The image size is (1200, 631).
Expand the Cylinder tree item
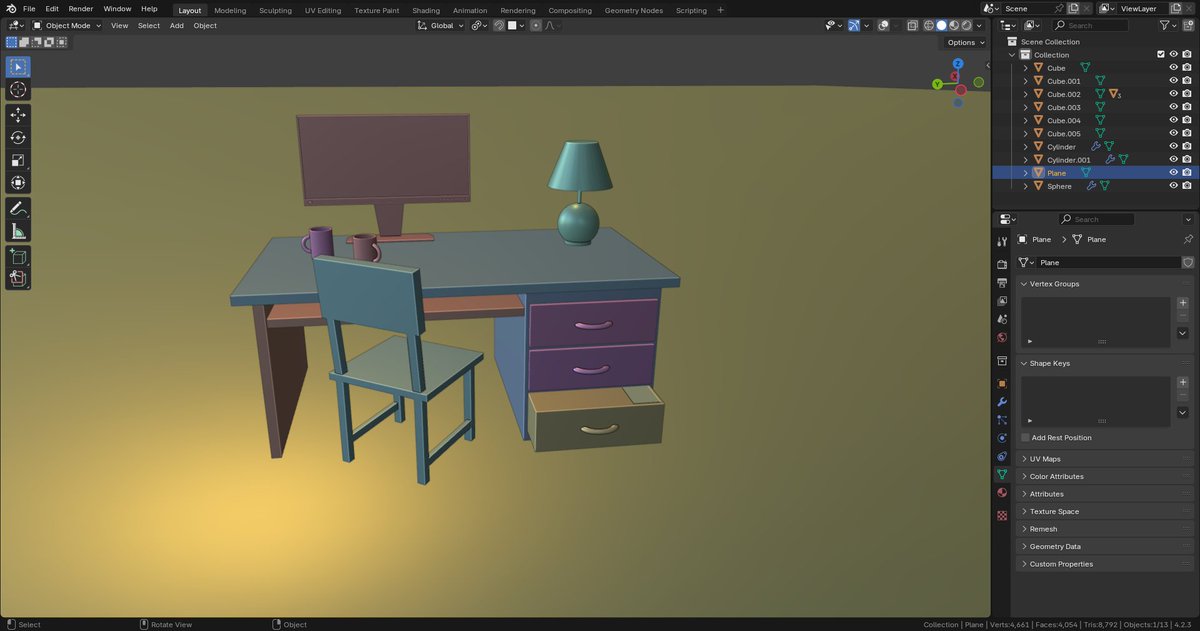(1025, 147)
